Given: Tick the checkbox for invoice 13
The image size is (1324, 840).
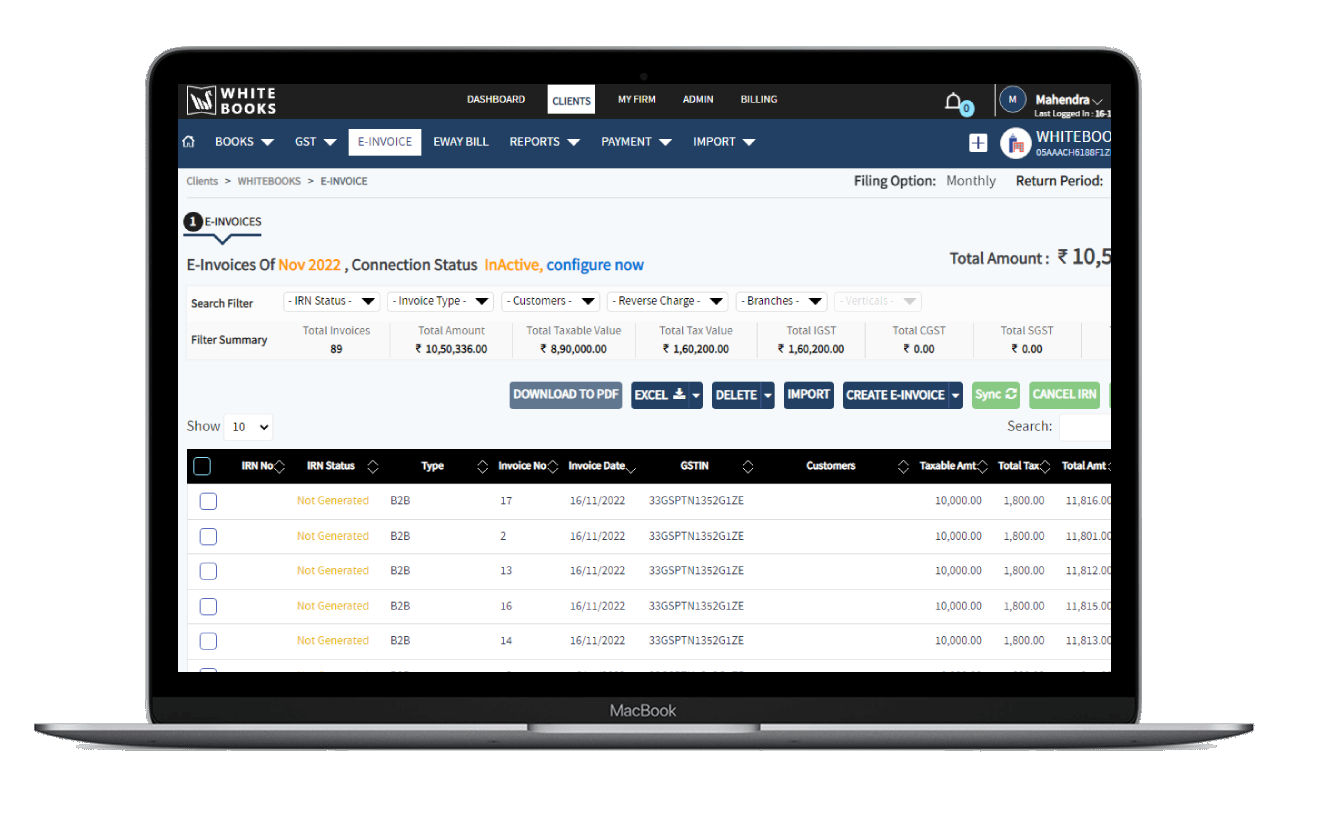Looking at the screenshot, I should [208, 571].
